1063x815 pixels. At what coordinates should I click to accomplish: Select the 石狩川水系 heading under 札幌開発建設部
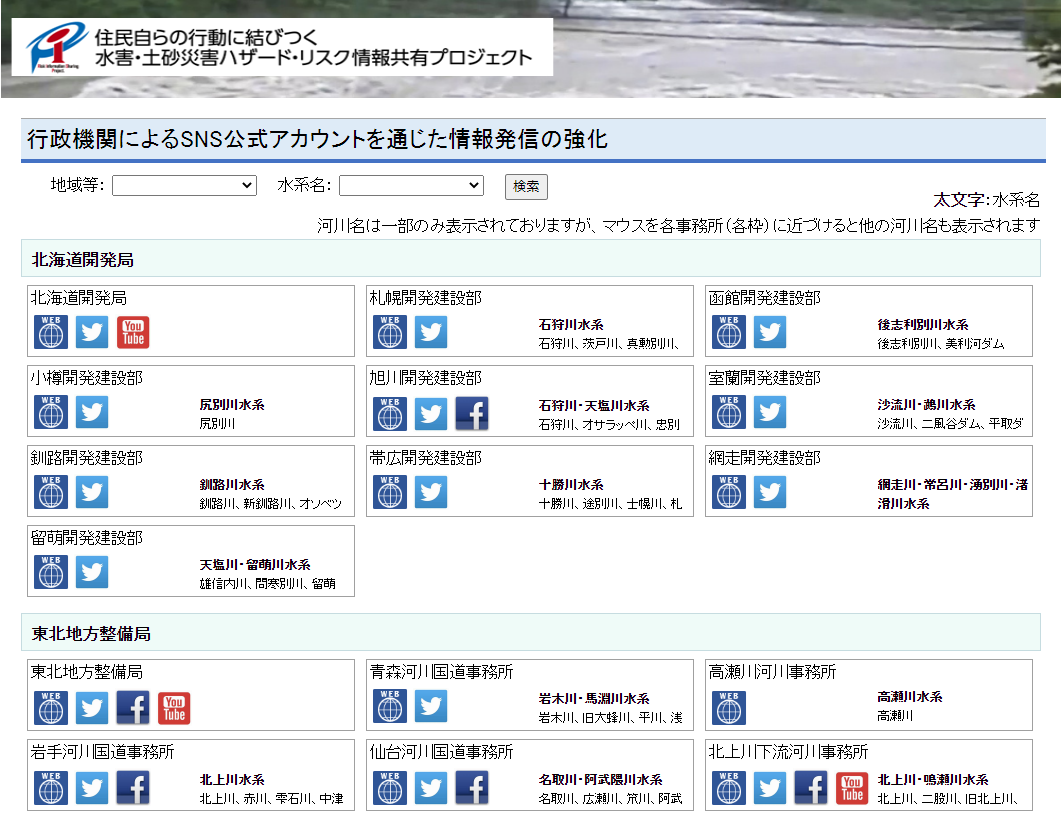(x=571, y=325)
